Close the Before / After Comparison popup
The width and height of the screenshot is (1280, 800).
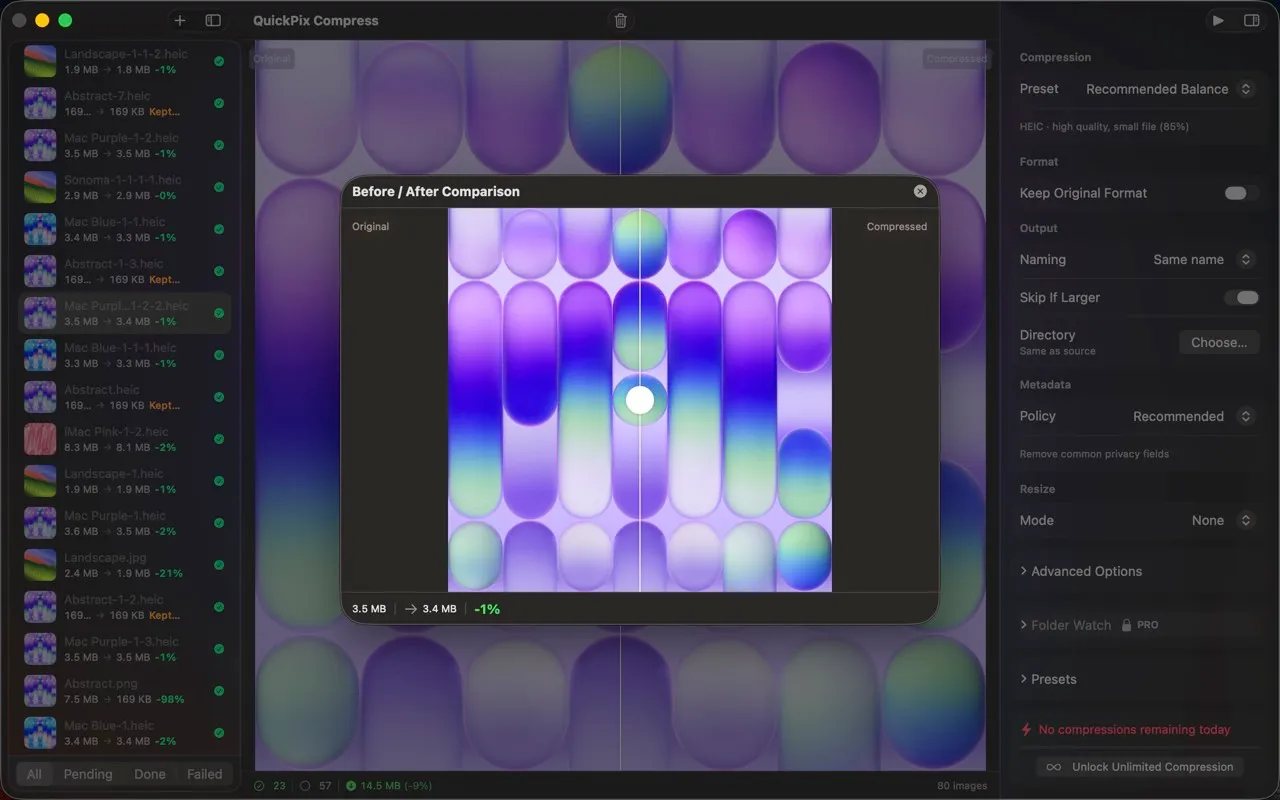coord(920,191)
